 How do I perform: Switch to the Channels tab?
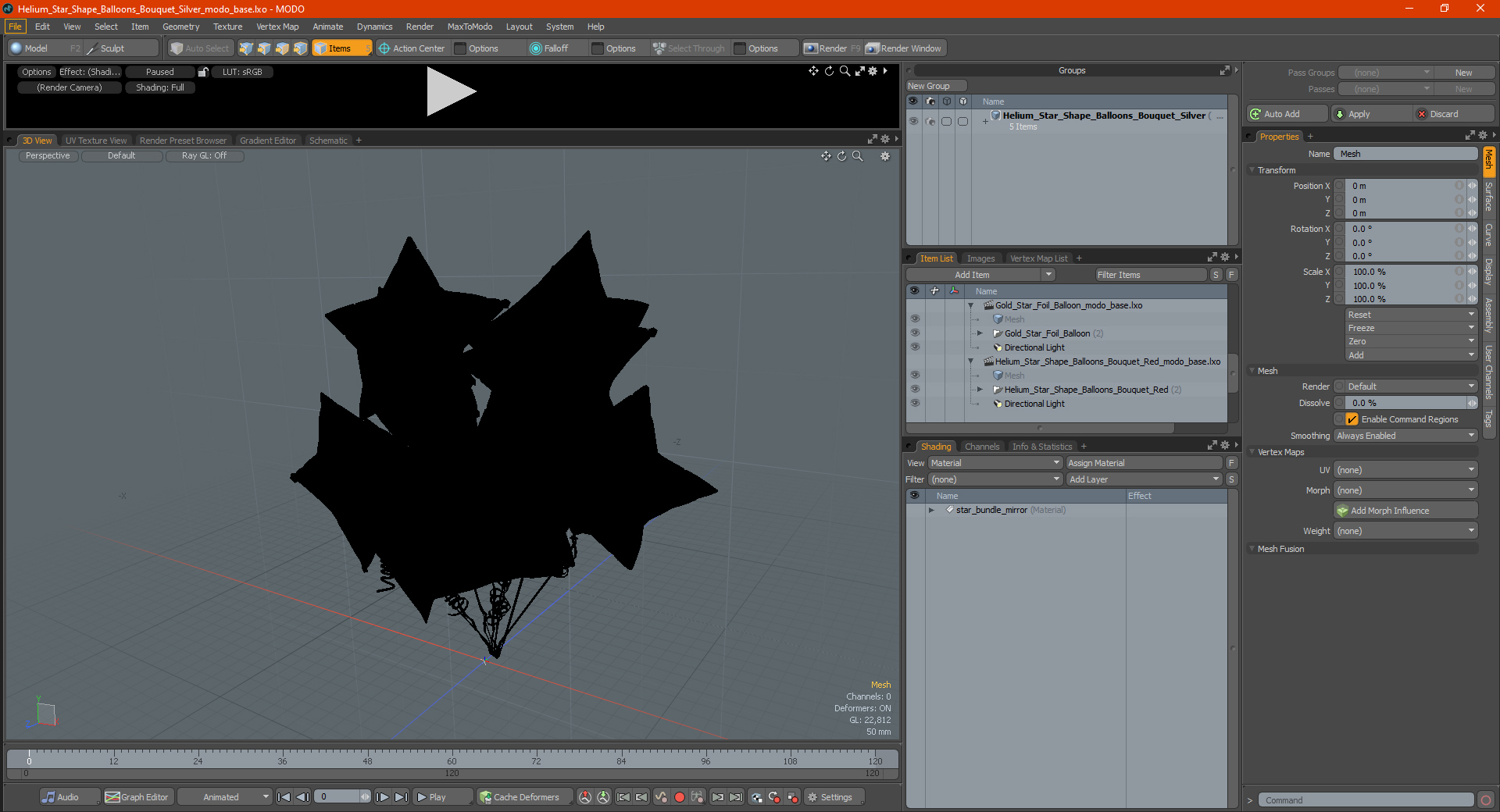(x=982, y=447)
